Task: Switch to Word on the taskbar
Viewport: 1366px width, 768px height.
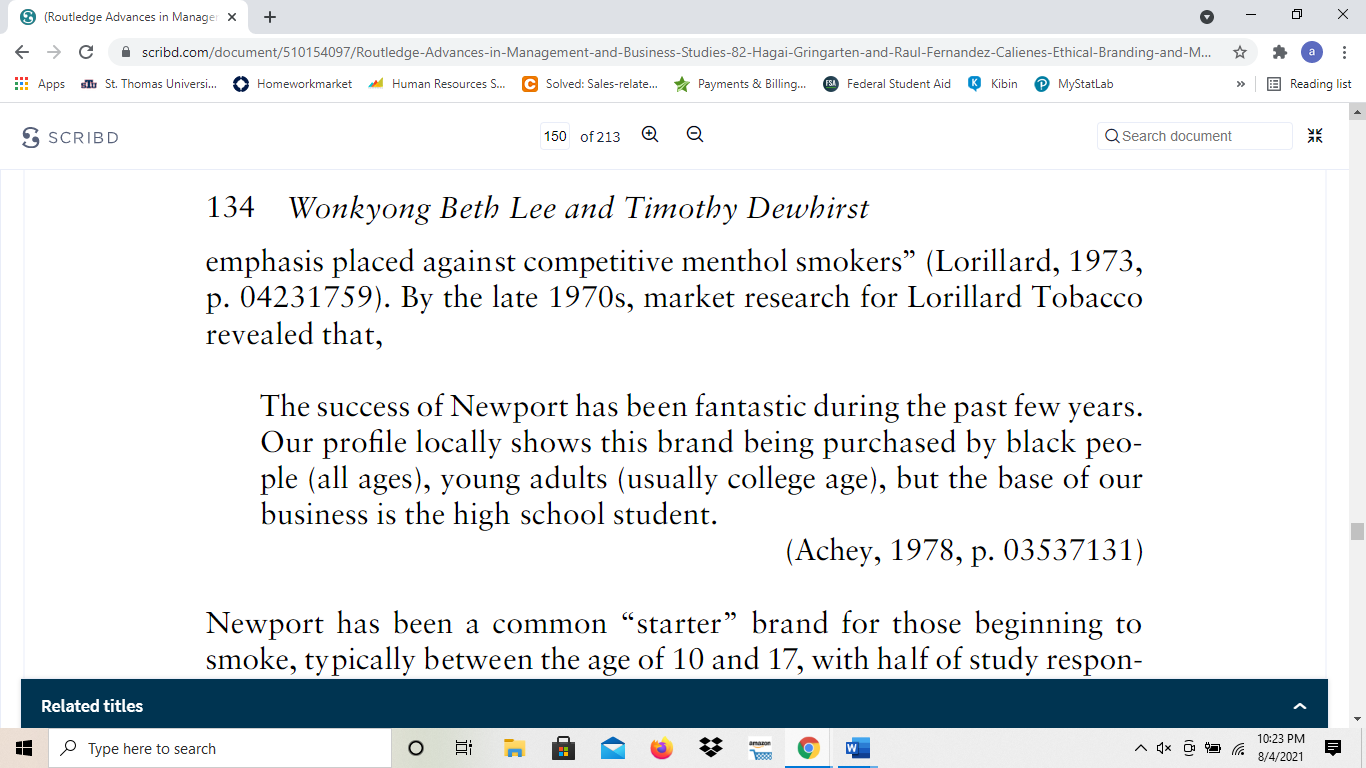Action: pyautogui.click(x=858, y=748)
